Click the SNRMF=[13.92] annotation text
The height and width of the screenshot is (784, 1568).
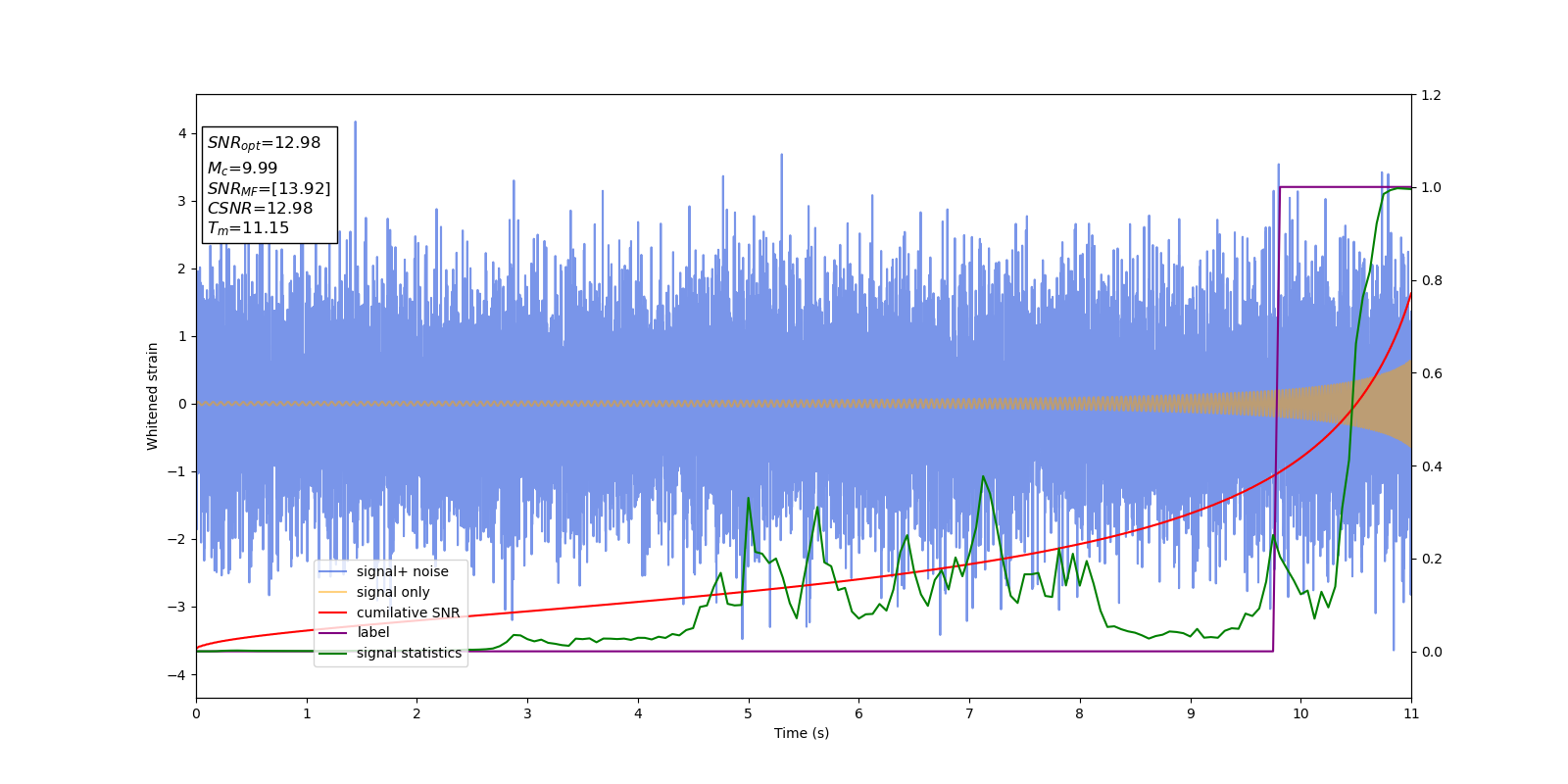[269, 188]
